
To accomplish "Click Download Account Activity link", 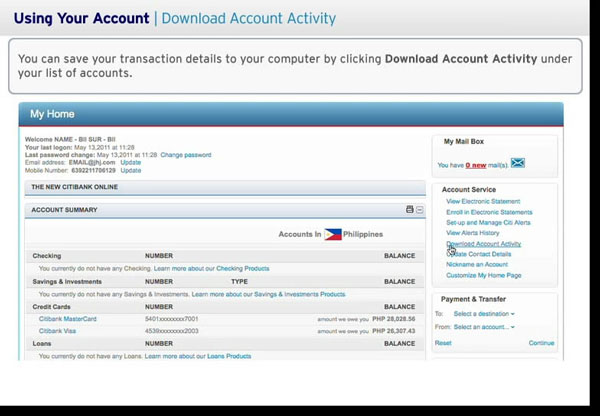I will click(484, 244).
